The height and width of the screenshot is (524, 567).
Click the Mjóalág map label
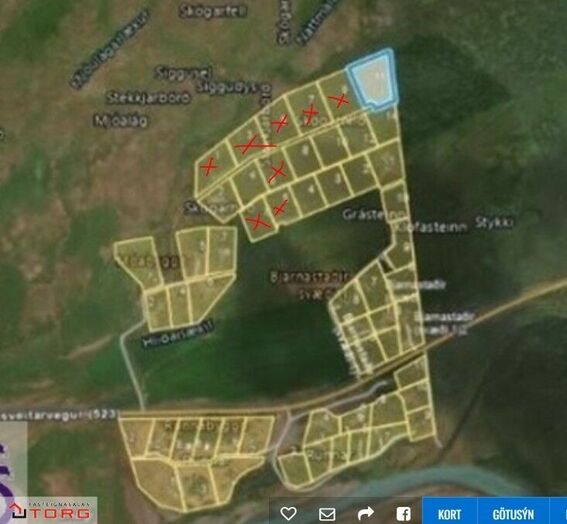click(121, 121)
